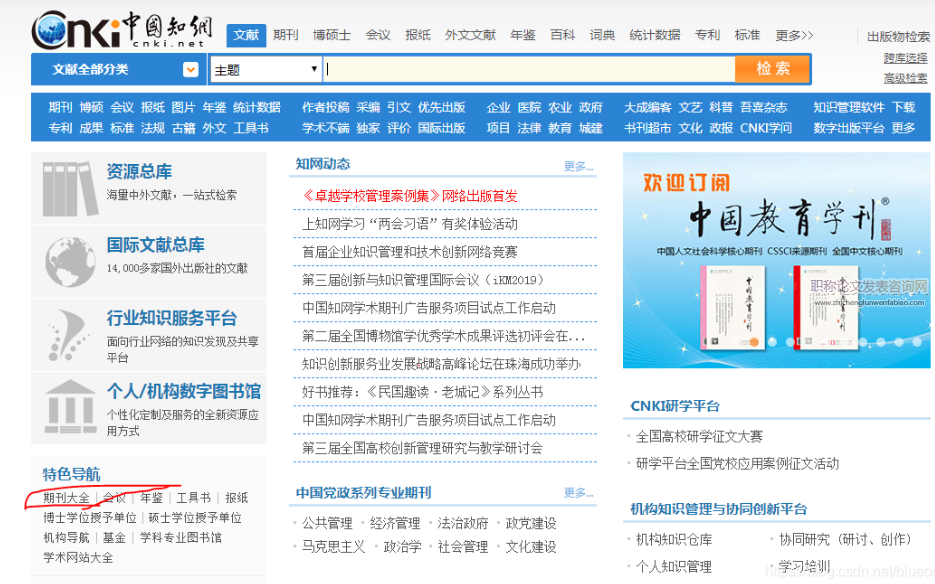Viewport: 935px width, 584px height.
Task: Click 机构知识仓库 link
Action: [674, 539]
